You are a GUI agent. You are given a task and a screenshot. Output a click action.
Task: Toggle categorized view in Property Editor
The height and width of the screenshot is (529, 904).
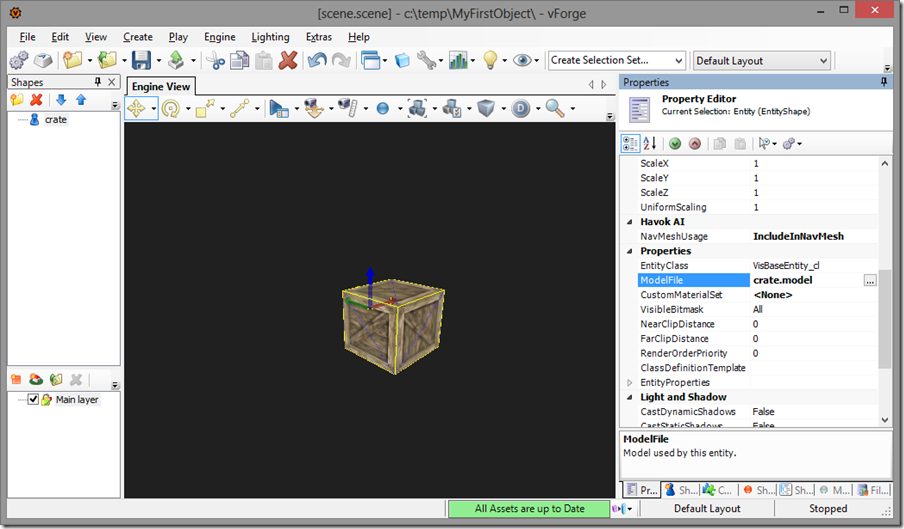coord(630,144)
